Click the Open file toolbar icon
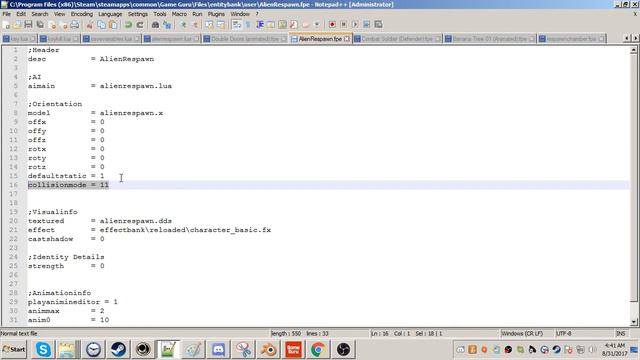Screen dimensions: 640x360 [x=17, y=25]
